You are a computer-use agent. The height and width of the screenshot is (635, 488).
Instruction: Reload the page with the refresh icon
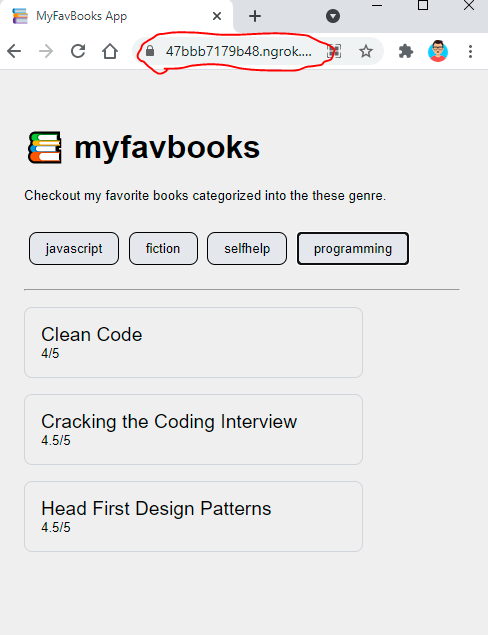(x=78, y=51)
